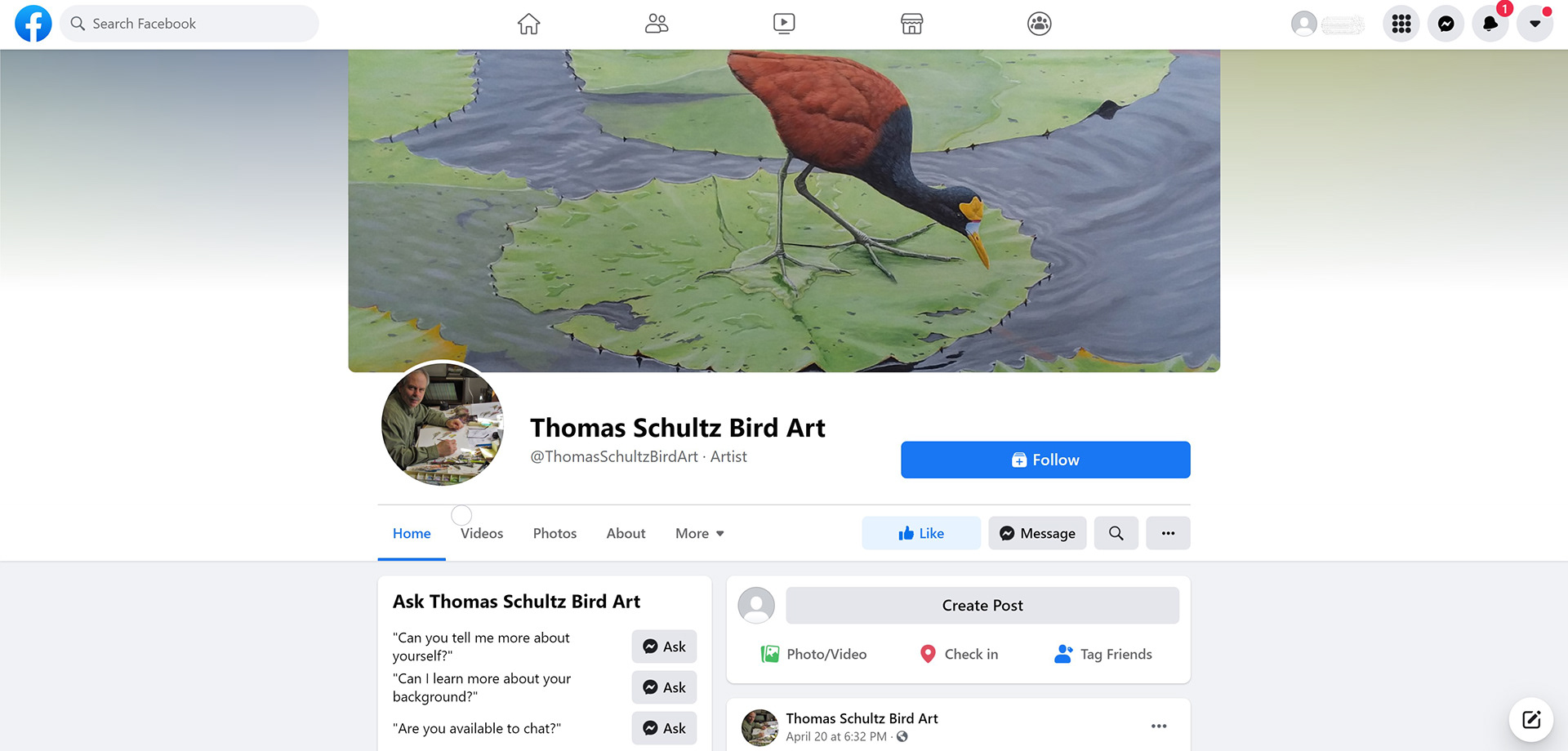Open post options three-dot menu
Screen dimensions: 1568x751
pyautogui.click(x=1159, y=726)
